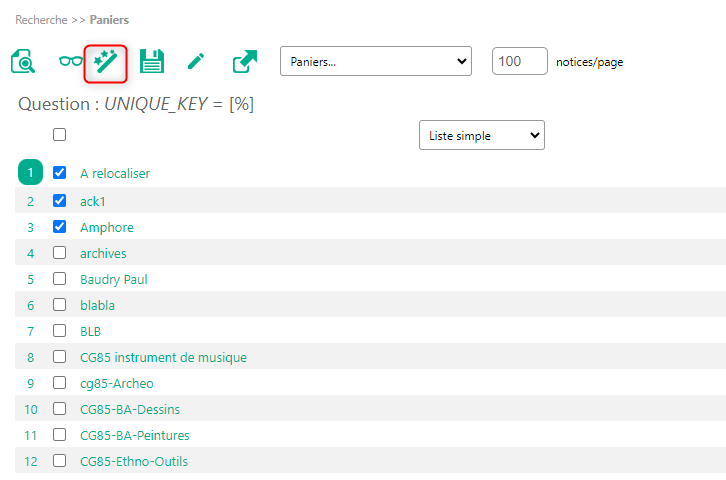Enable the Baudry Paul checkbox
The image size is (726, 480).
(59, 279)
